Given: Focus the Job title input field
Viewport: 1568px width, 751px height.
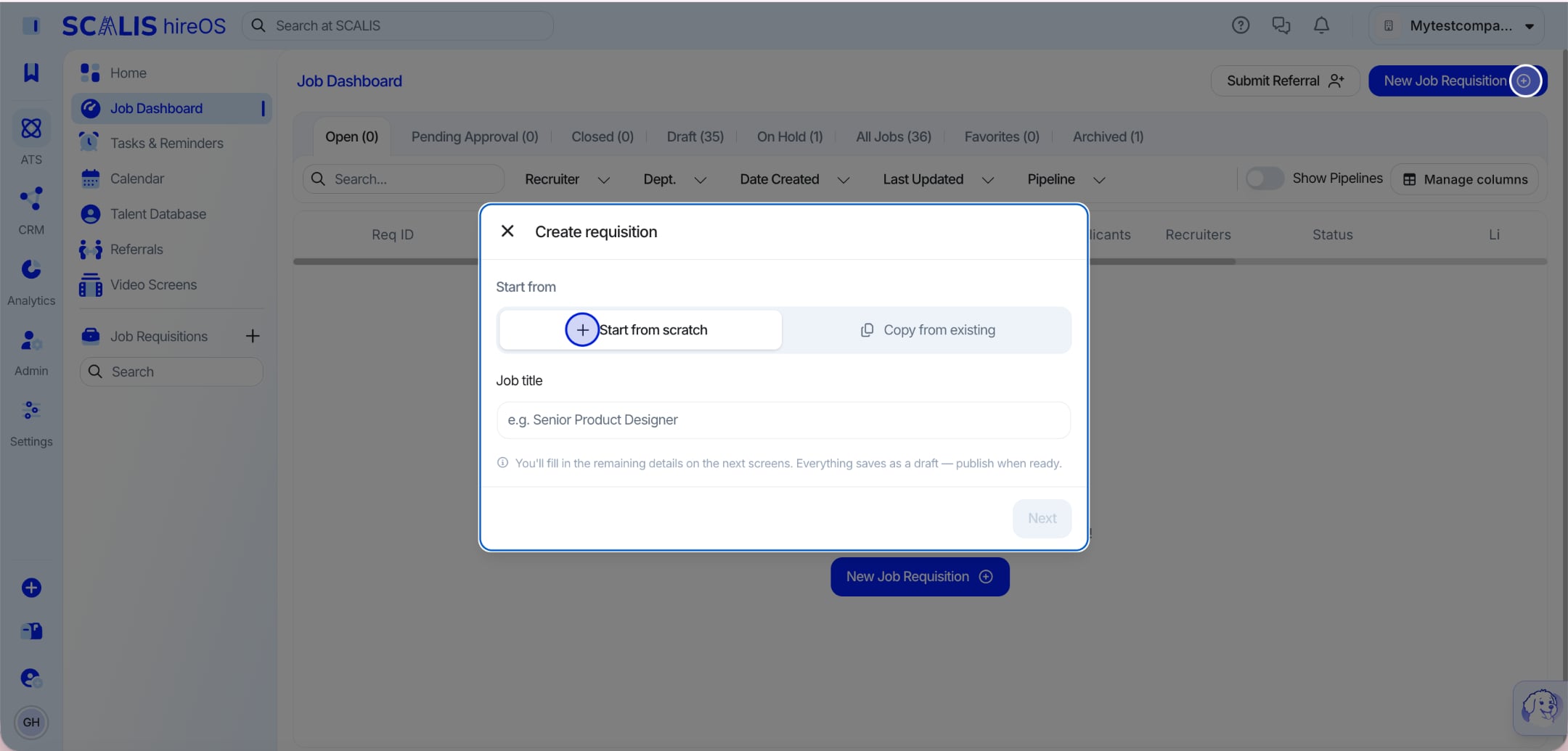Looking at the screenshot, I should coord(783,420).
